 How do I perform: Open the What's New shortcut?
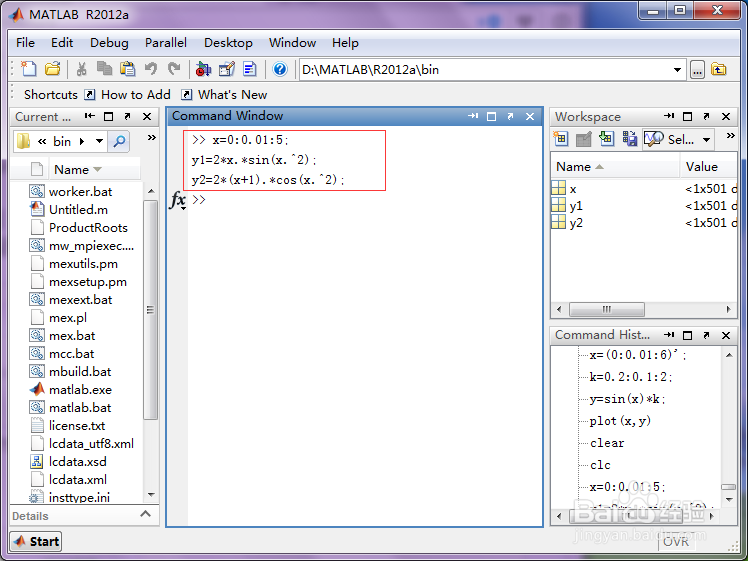(225, 94)
